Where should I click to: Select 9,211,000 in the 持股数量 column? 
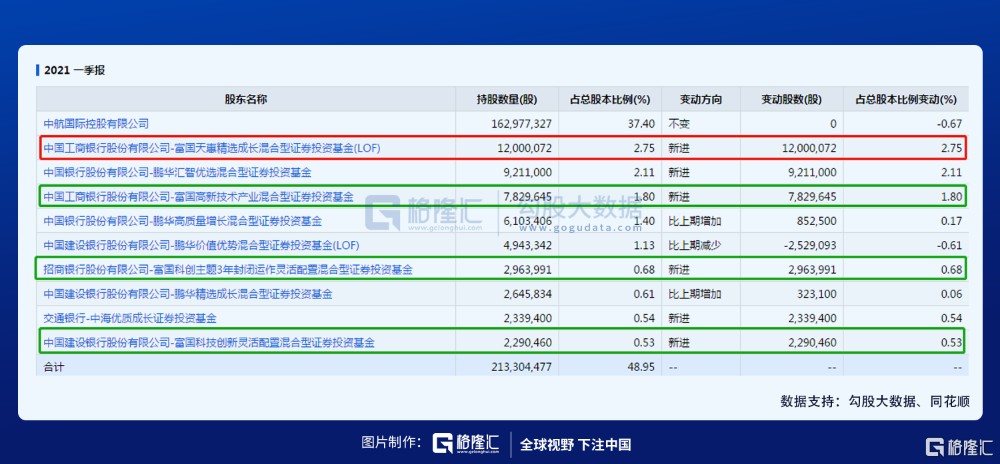(527, 172)
